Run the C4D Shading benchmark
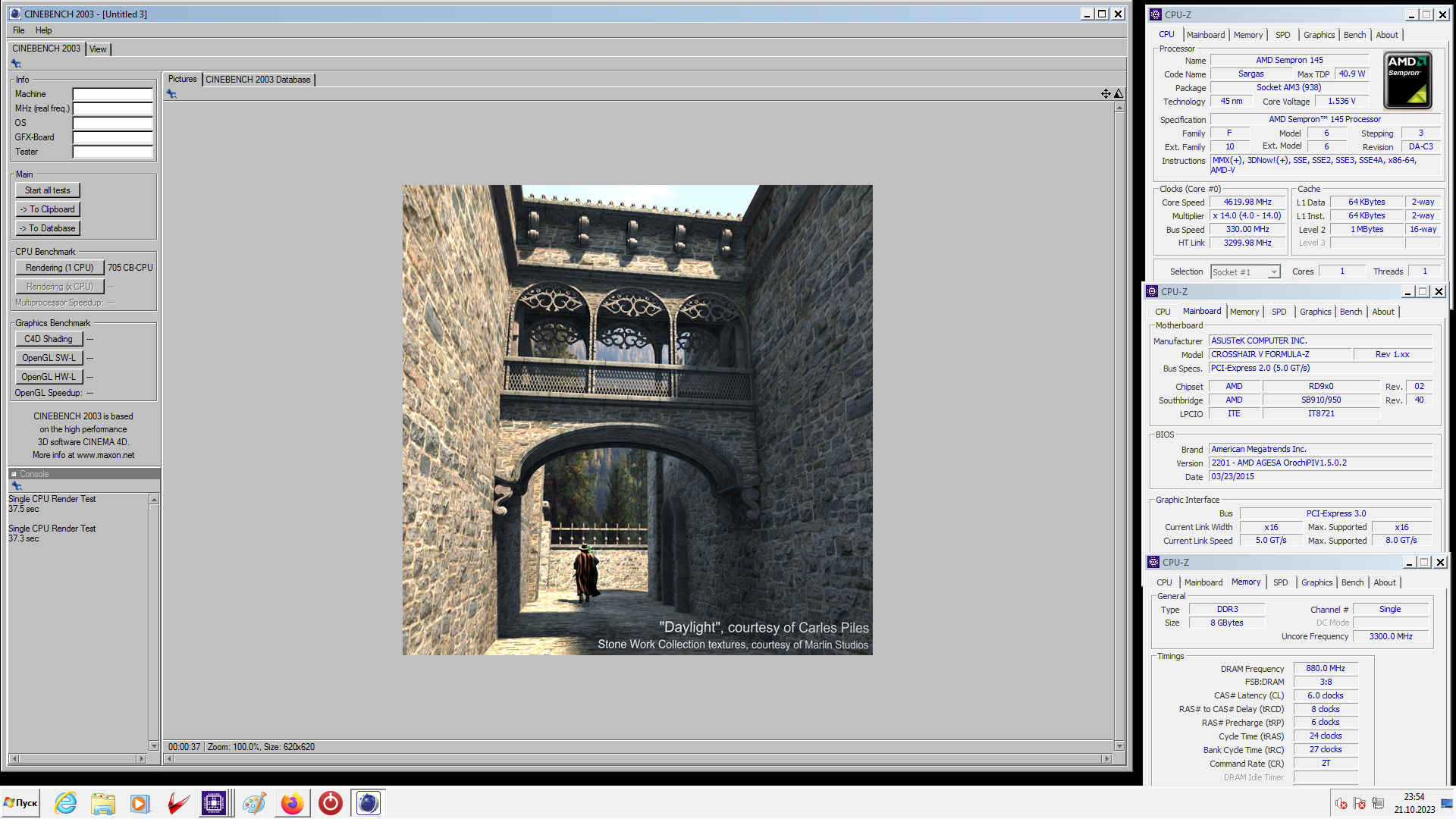1456x819 pixels. pyautogui.click(x=49, y=339)
